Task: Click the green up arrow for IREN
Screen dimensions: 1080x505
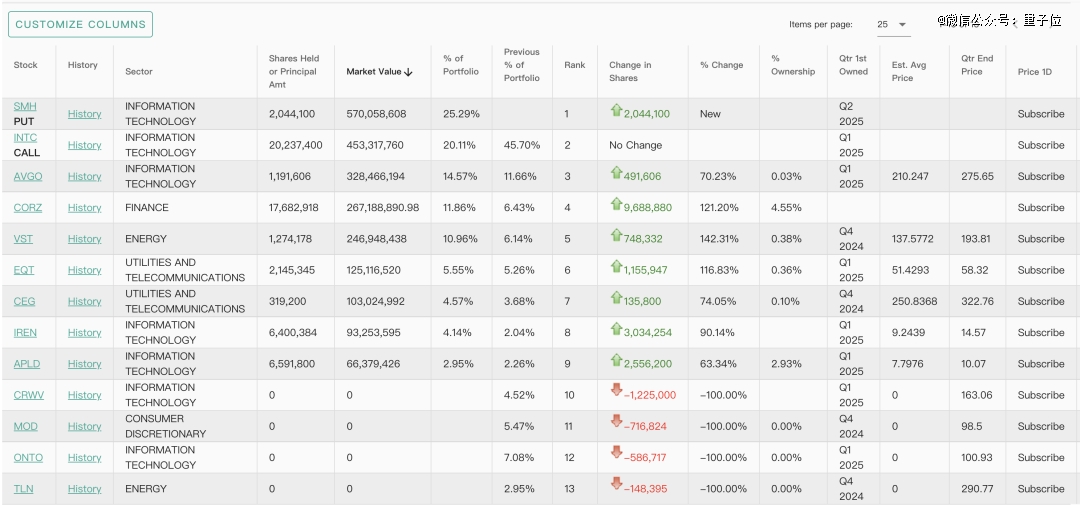Action: (x=616, y=329)
